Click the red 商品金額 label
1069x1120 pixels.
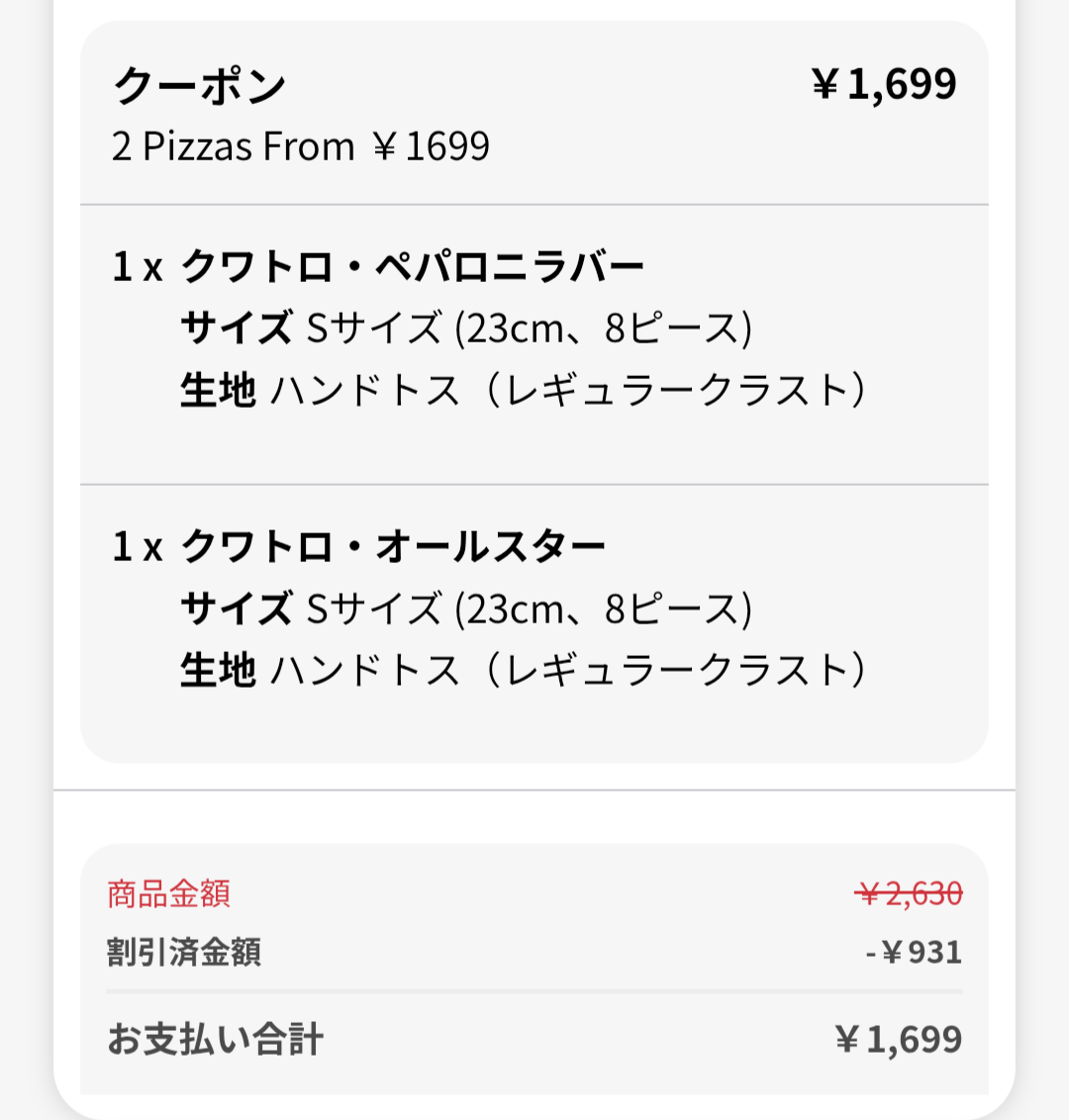coord(168,893)
